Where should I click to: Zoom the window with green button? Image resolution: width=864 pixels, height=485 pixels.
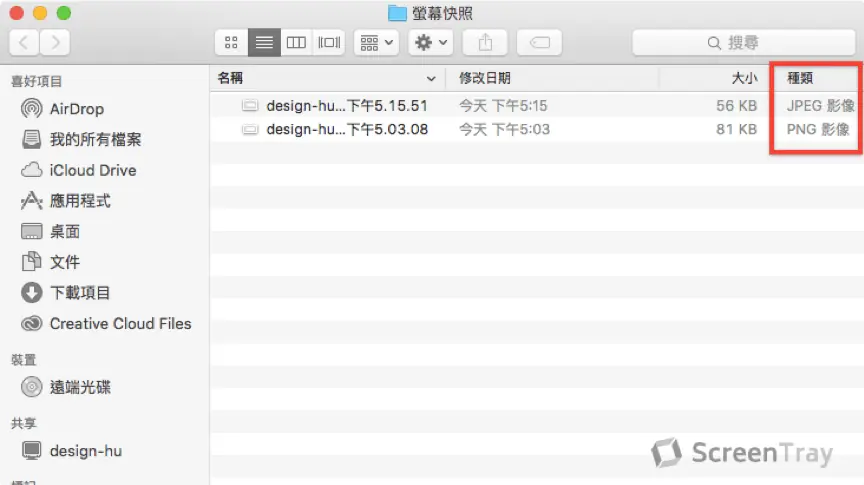pos(64,13)
